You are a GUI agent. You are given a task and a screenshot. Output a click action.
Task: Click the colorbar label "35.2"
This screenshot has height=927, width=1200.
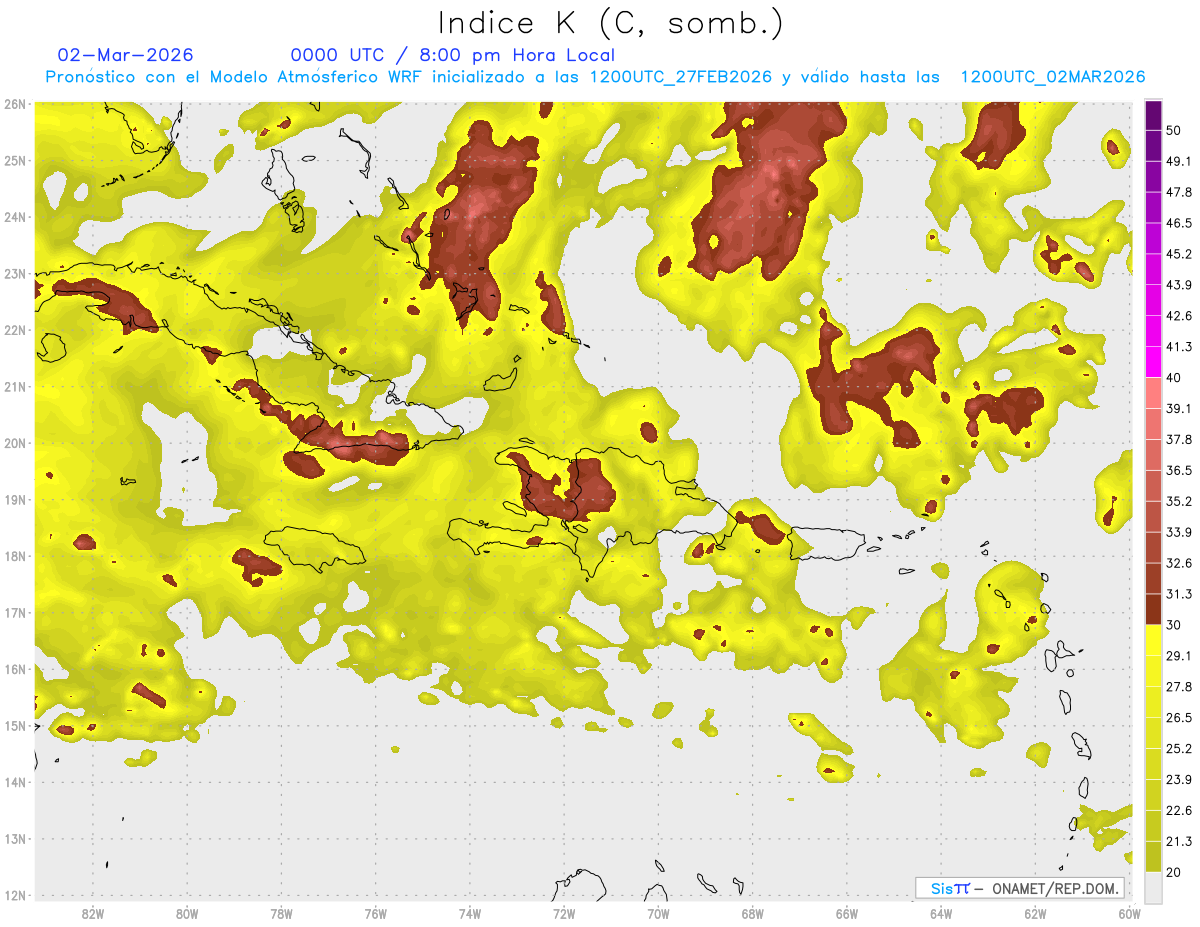1179,501
